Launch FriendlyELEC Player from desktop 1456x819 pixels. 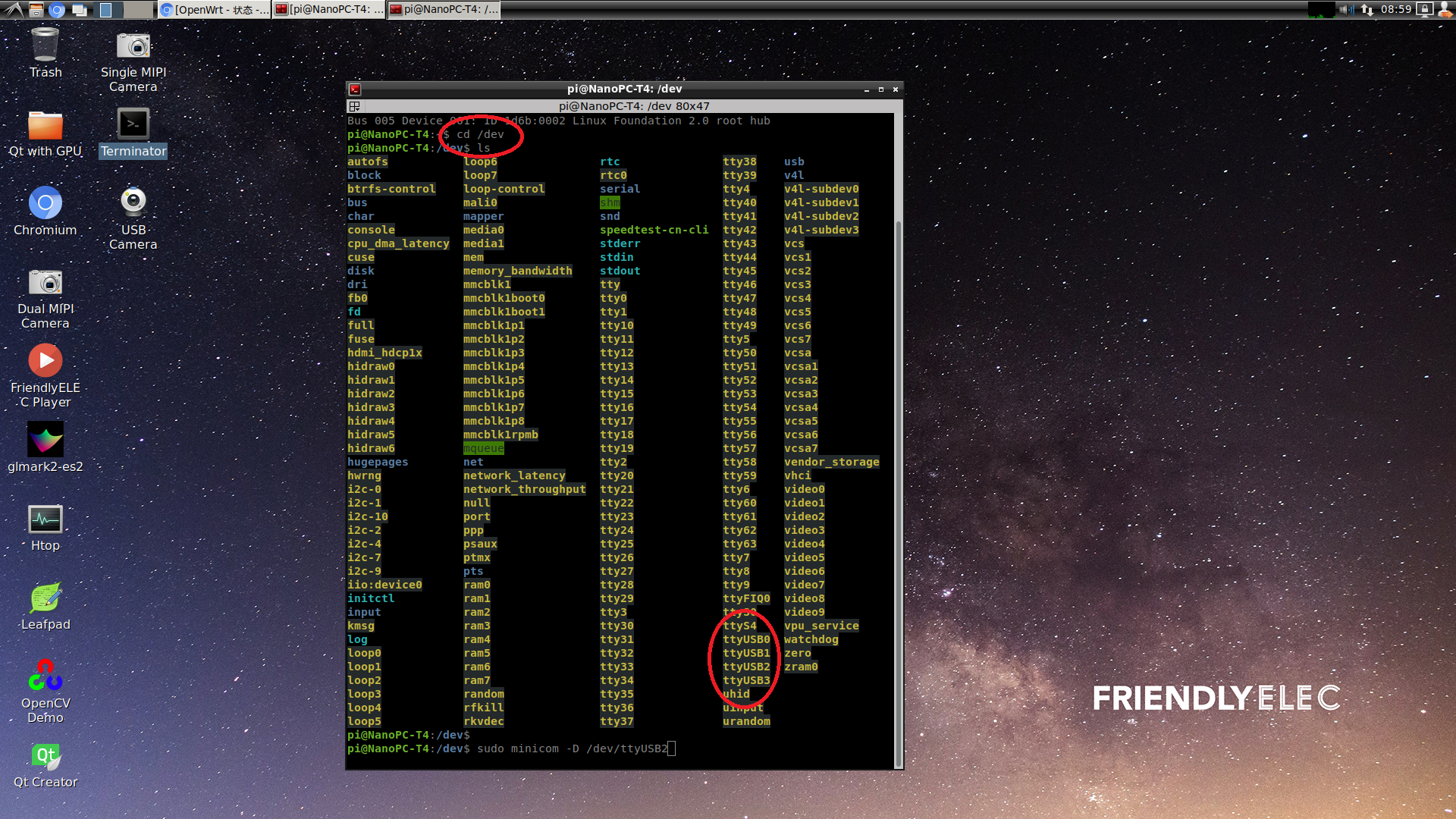click(x=45, y=376)
